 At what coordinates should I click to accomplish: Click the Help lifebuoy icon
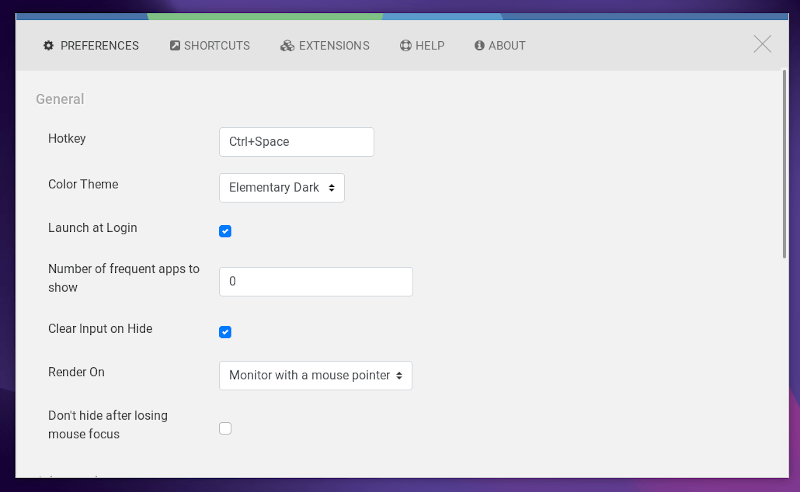click(406, 46)
